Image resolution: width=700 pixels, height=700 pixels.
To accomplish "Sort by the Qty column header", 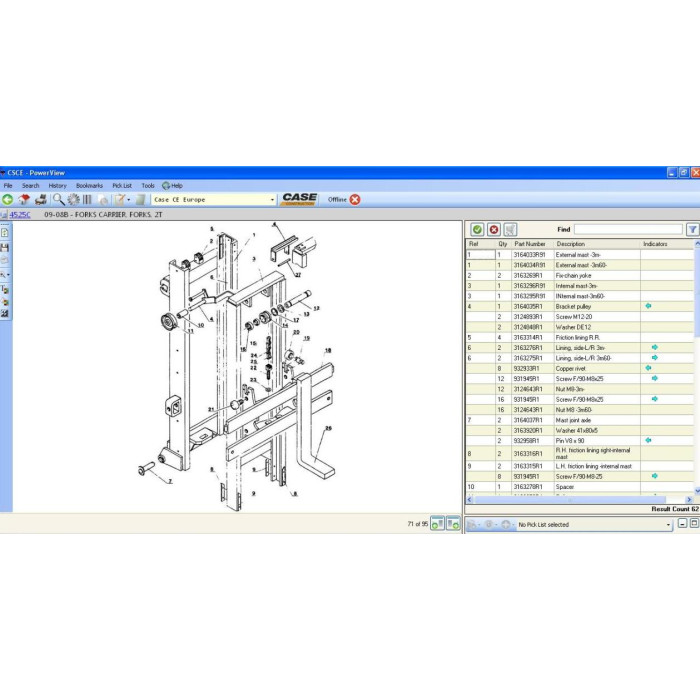I will click(x=503, y=244).
